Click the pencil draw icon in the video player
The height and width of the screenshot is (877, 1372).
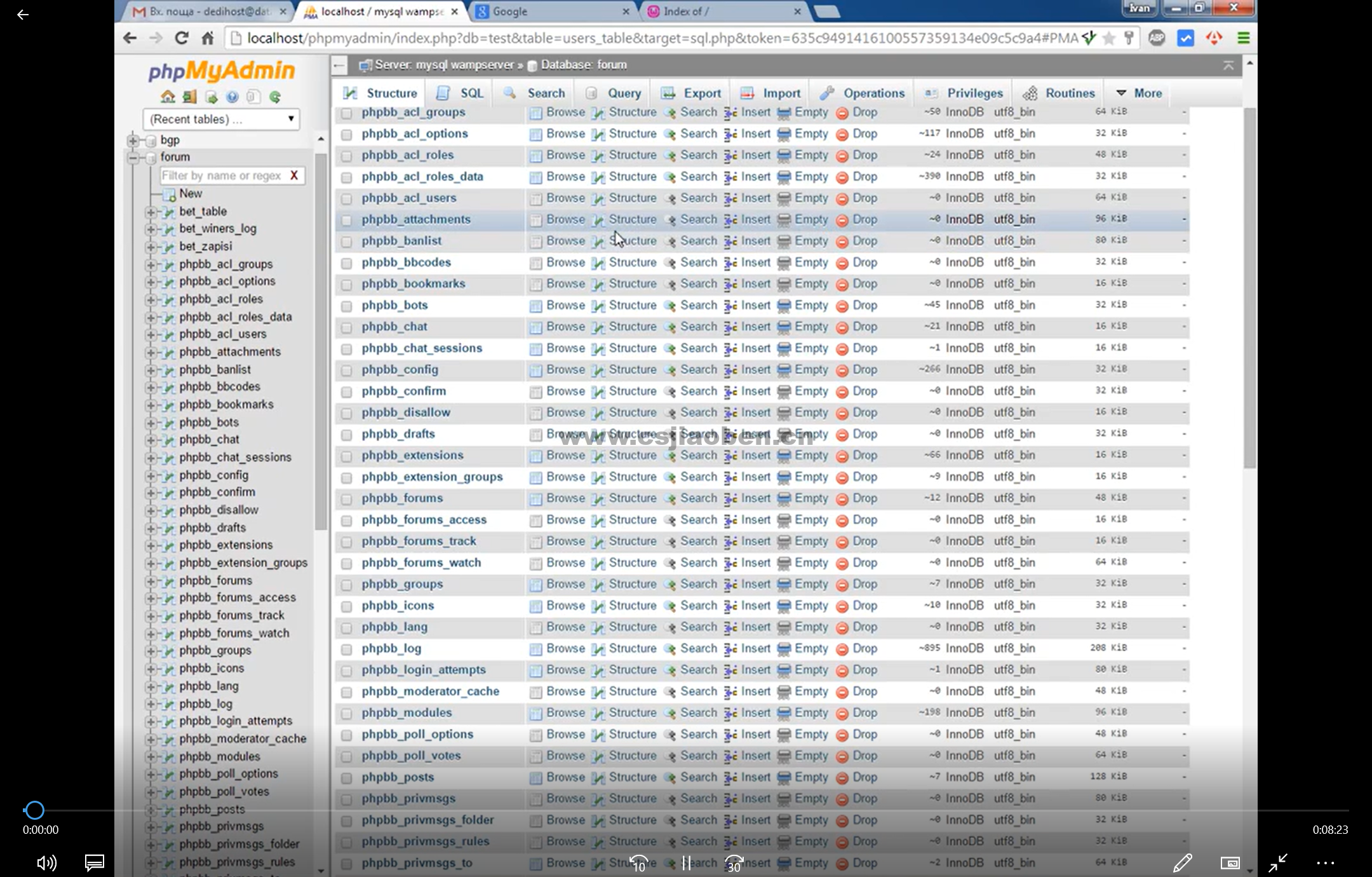[x=1182, y=862]
